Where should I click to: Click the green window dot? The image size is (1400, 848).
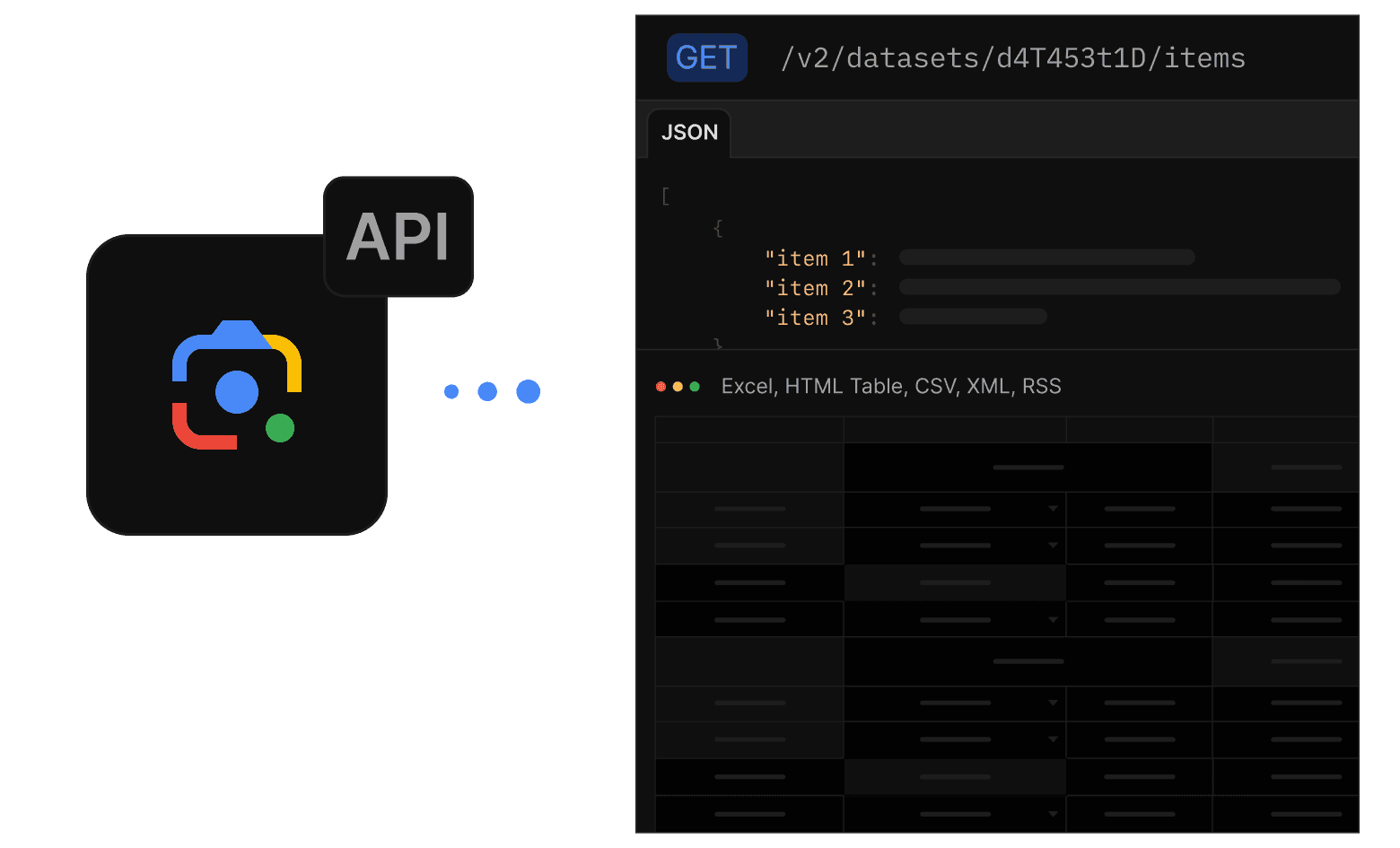695,387
